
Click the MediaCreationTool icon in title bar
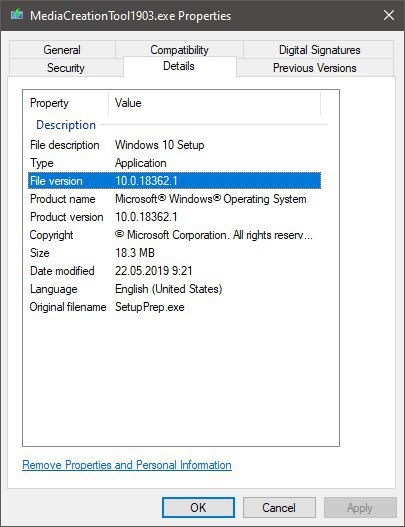coord(17,15)
